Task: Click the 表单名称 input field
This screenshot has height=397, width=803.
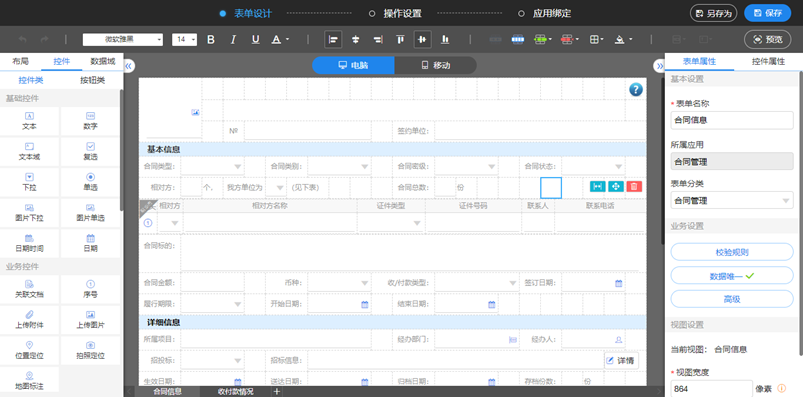Action: click(x=732, y=120)
